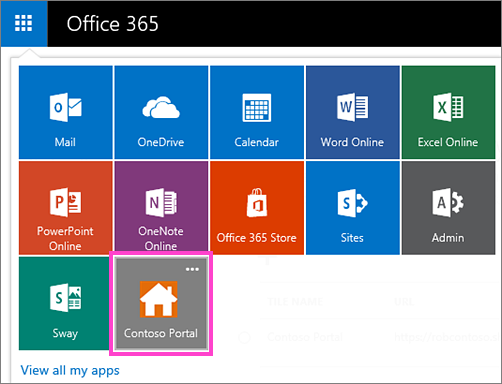Click the View all my apps link

[70, 370]
